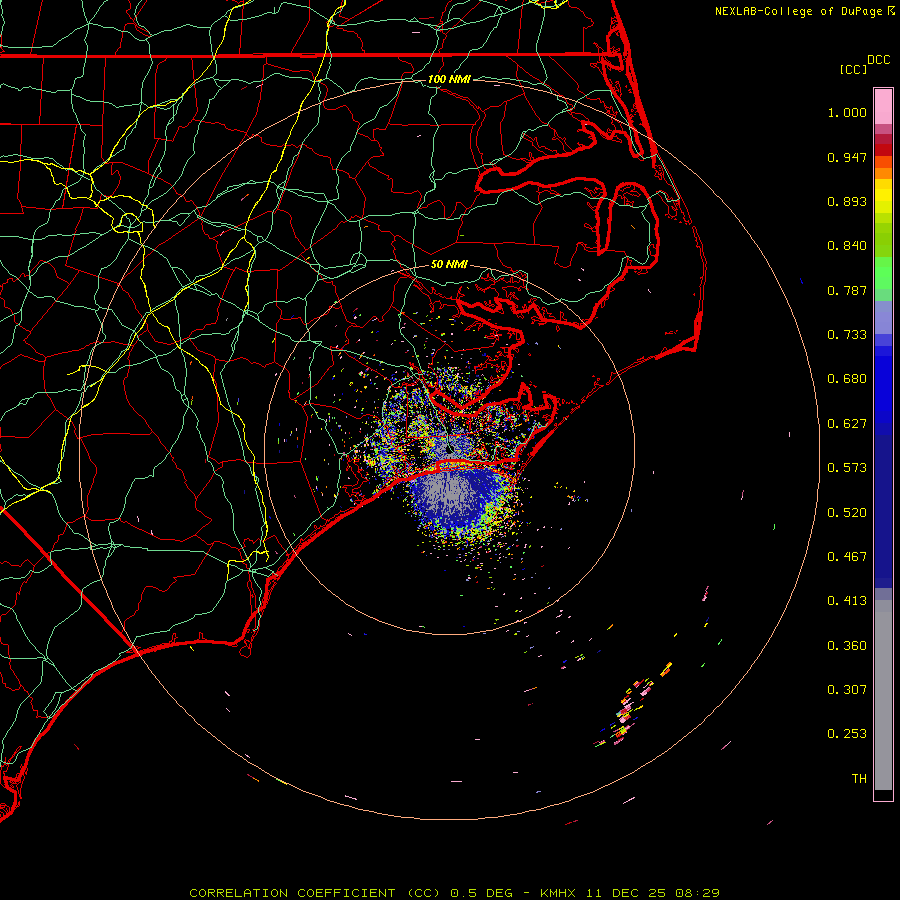This screenshot has width=900, height=900.
Task: Pick the yellow segment of the color bar
Action: pyautogui.click(x=883, y=196)
